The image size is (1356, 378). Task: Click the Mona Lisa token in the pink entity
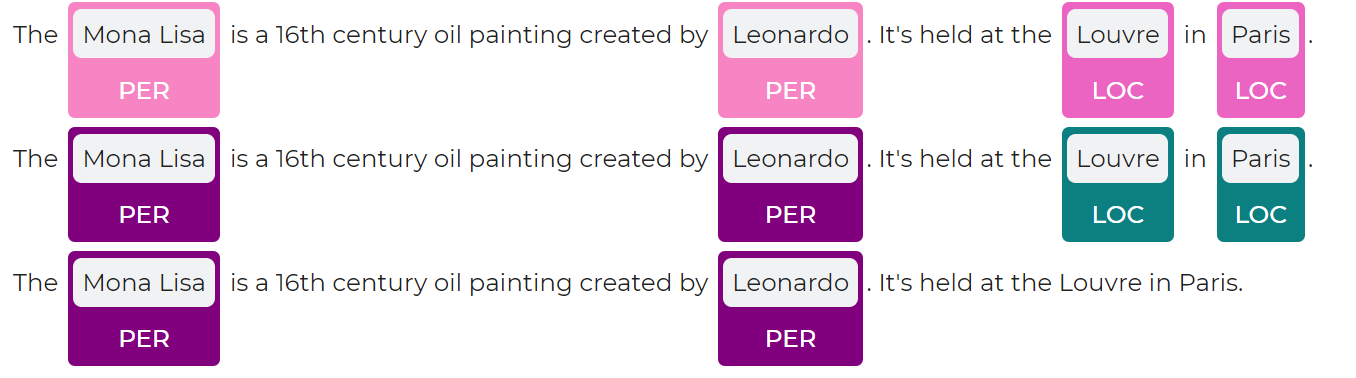pyautogui.click(x=144, y=34)
